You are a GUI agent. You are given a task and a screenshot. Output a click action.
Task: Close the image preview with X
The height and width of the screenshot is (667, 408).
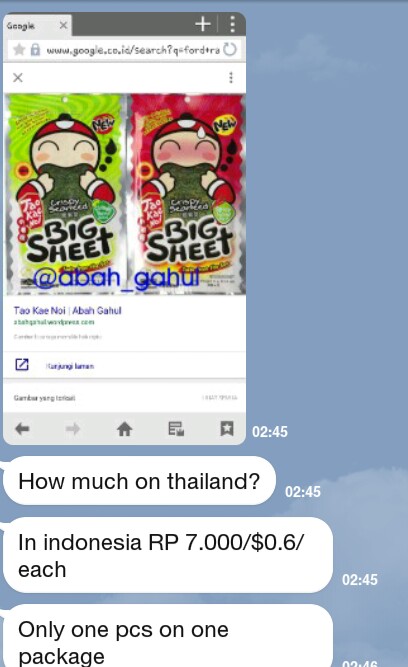[18, 77]
